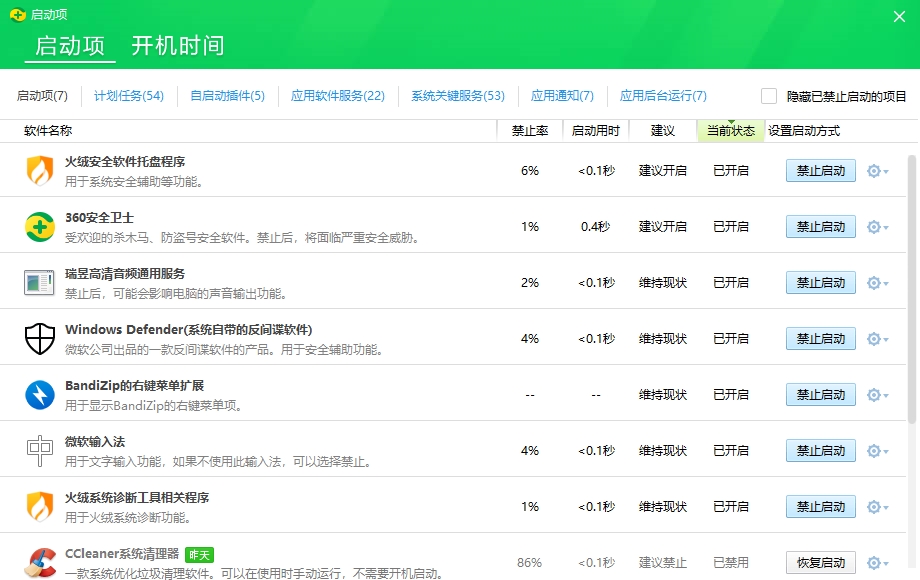Click the 火绒系统诊断工具 icon
This screenshot has height=580, width=920.
[40, 507]
